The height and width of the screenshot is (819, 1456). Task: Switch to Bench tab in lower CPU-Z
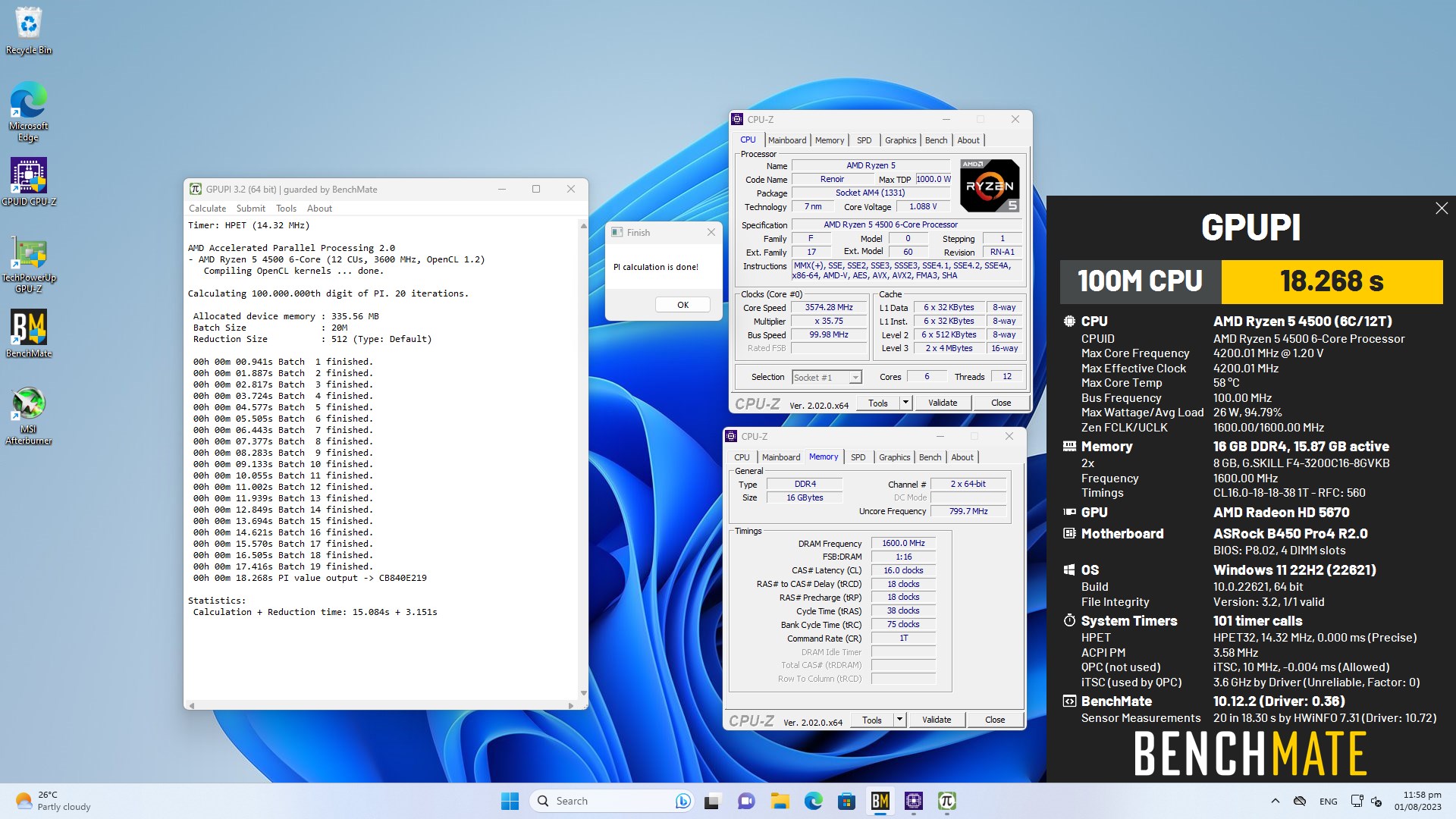930,457
